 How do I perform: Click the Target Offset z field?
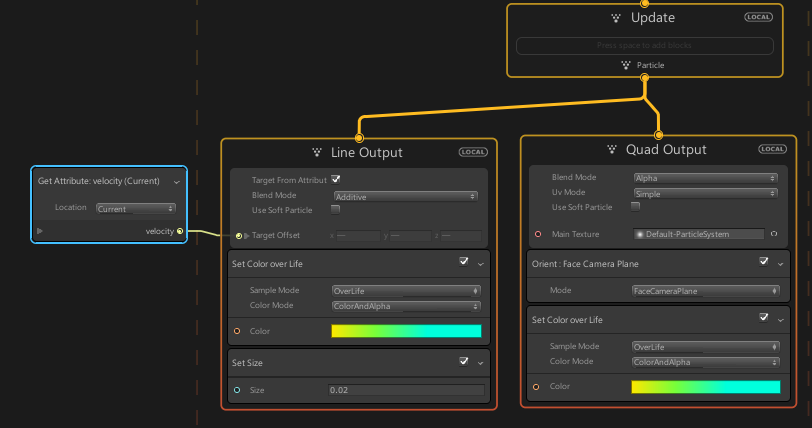tap(461, 236)
